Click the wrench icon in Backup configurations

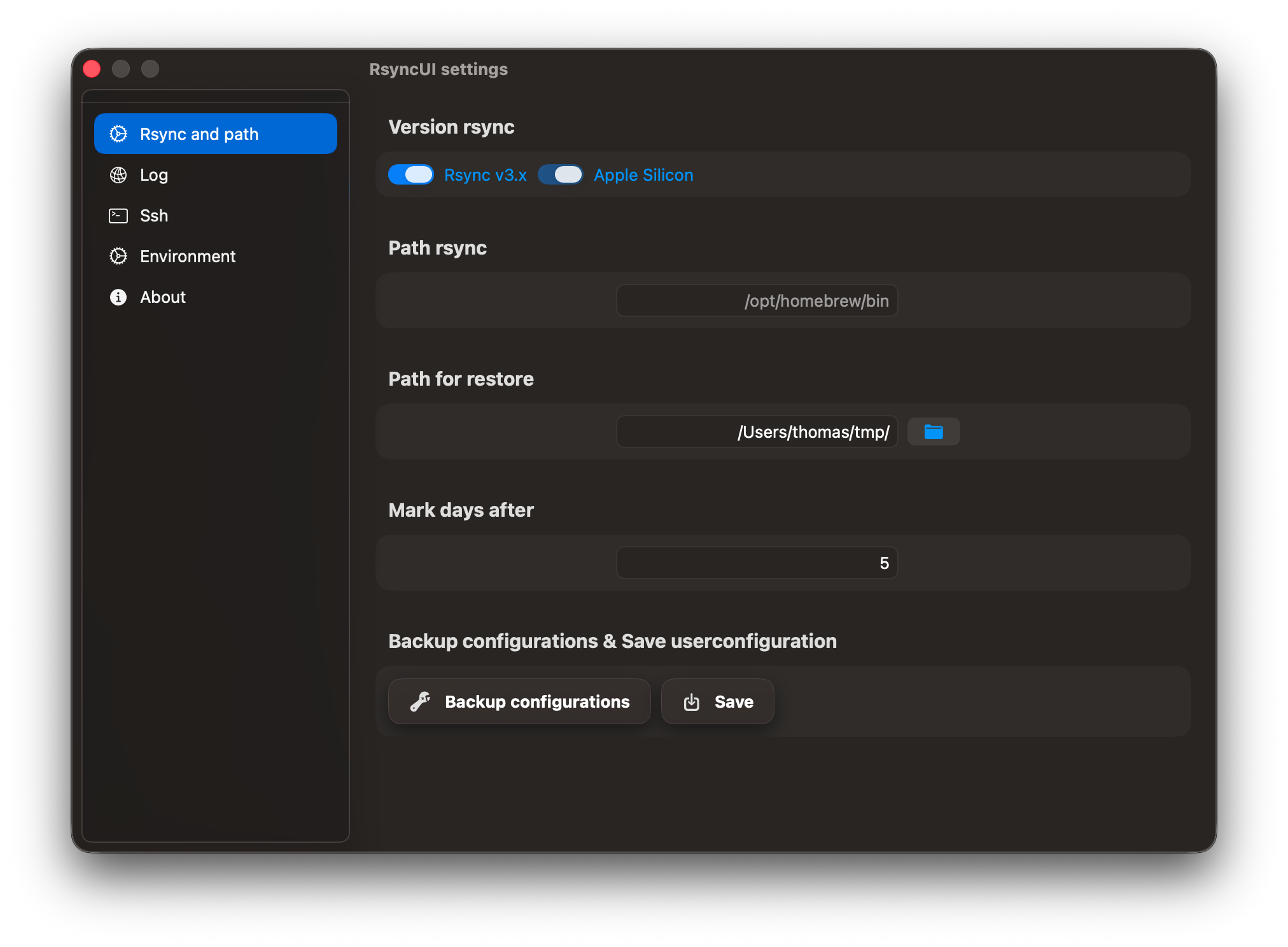click(420, 701)
